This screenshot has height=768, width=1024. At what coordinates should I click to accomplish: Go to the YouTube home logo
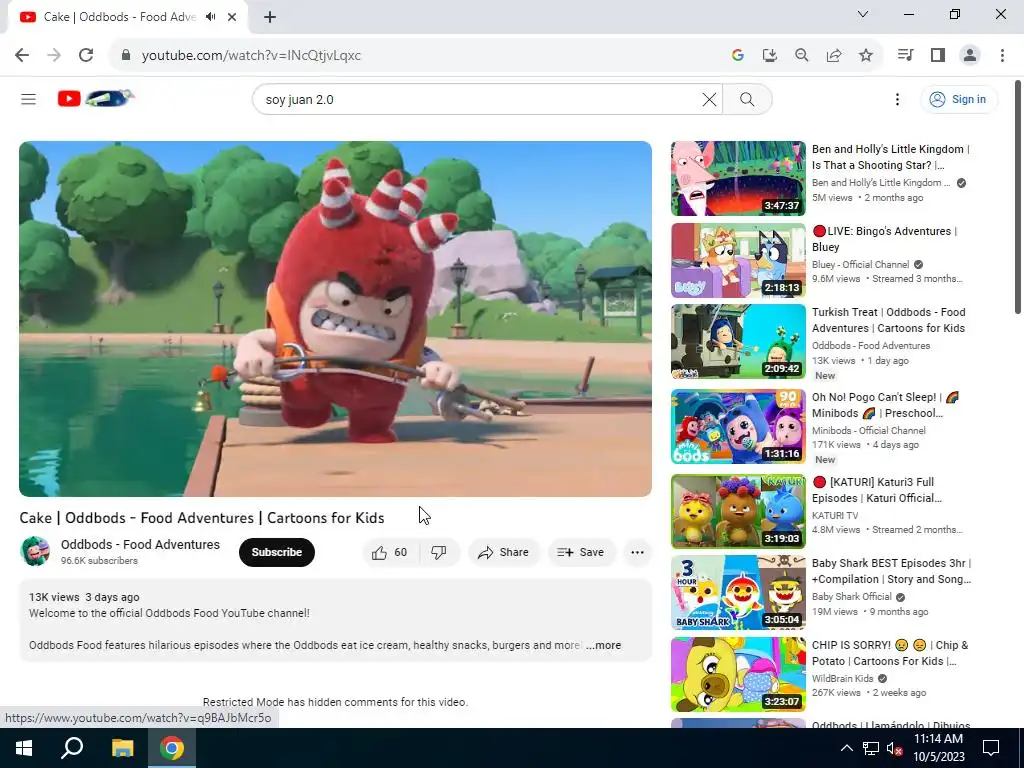pyautogui.click(x=95, y=98)
